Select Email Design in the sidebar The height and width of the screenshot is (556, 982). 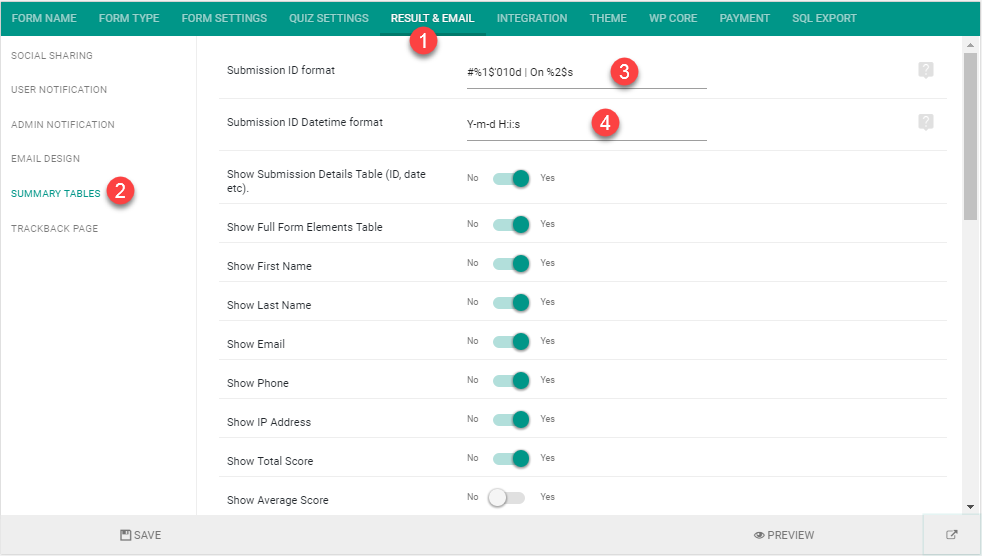point(46,158)
